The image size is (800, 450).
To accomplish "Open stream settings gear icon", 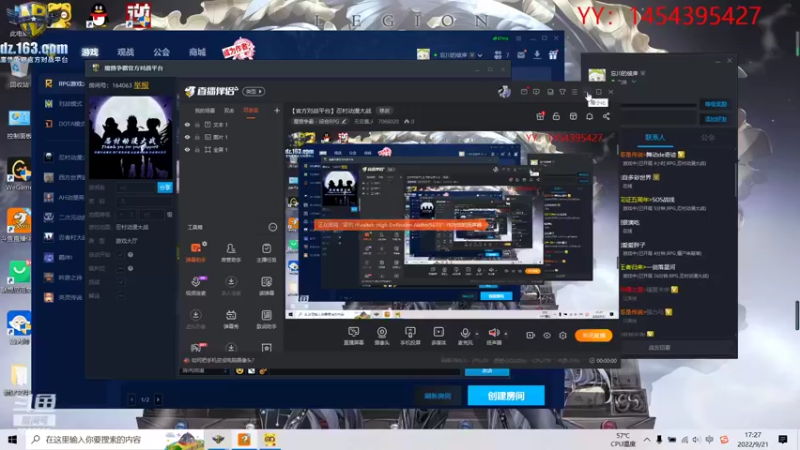I will (563, 335).
